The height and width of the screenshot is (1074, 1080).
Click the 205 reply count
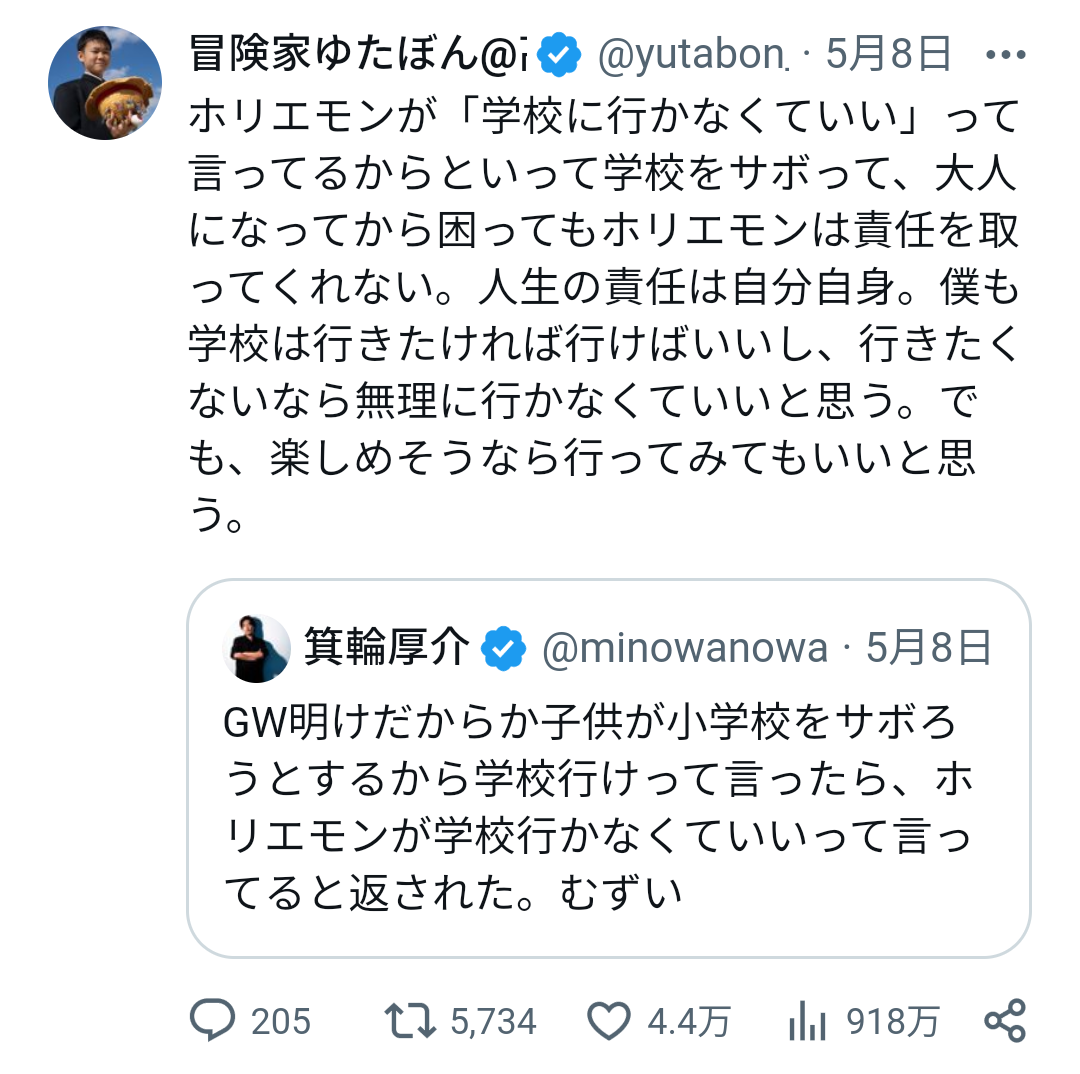point(281,1022)
